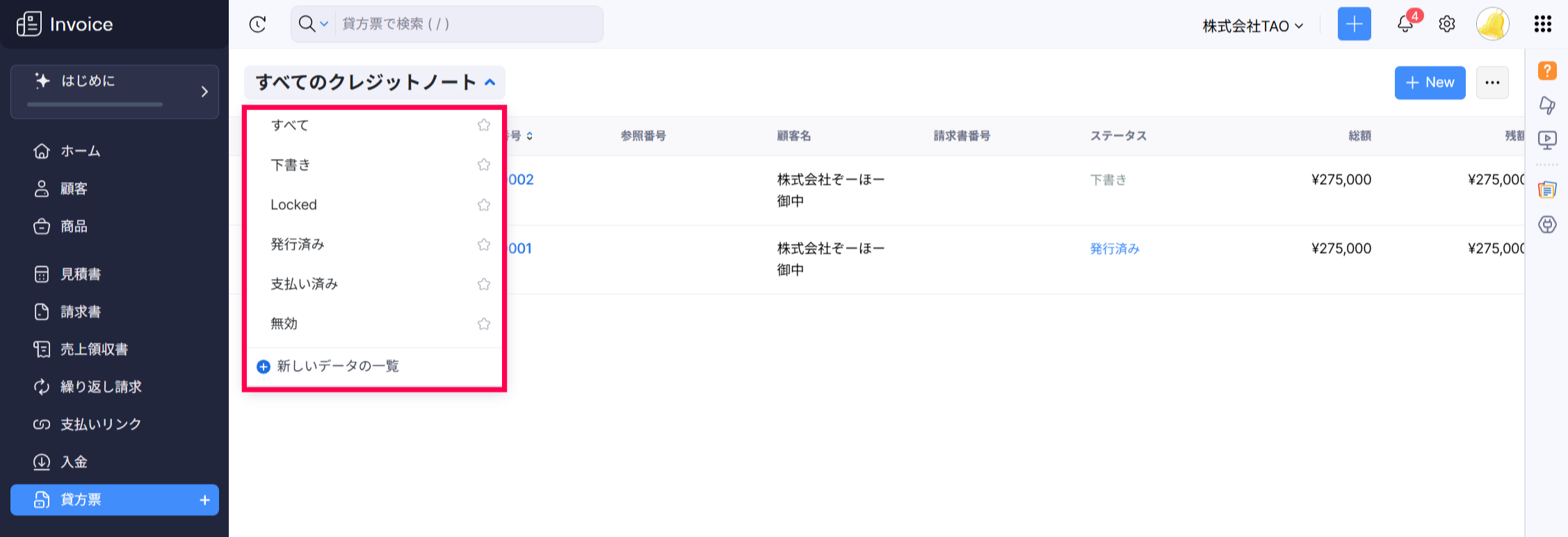Toggle favorite star for 支払い済み view

tap(484, 284)
